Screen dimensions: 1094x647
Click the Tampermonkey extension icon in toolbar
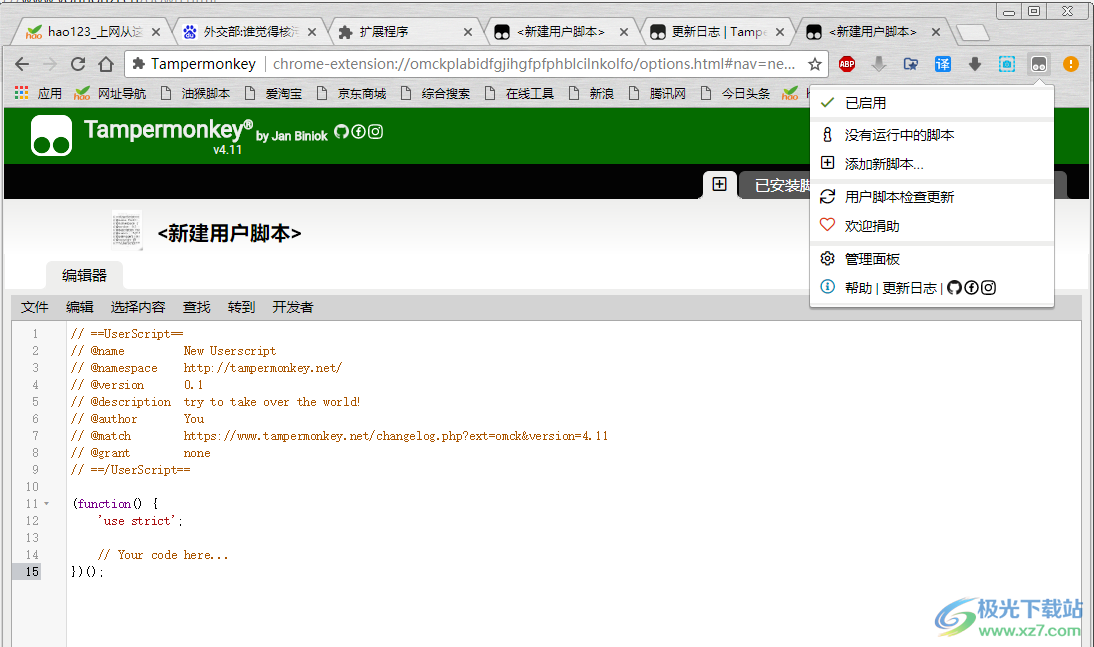1039,64
